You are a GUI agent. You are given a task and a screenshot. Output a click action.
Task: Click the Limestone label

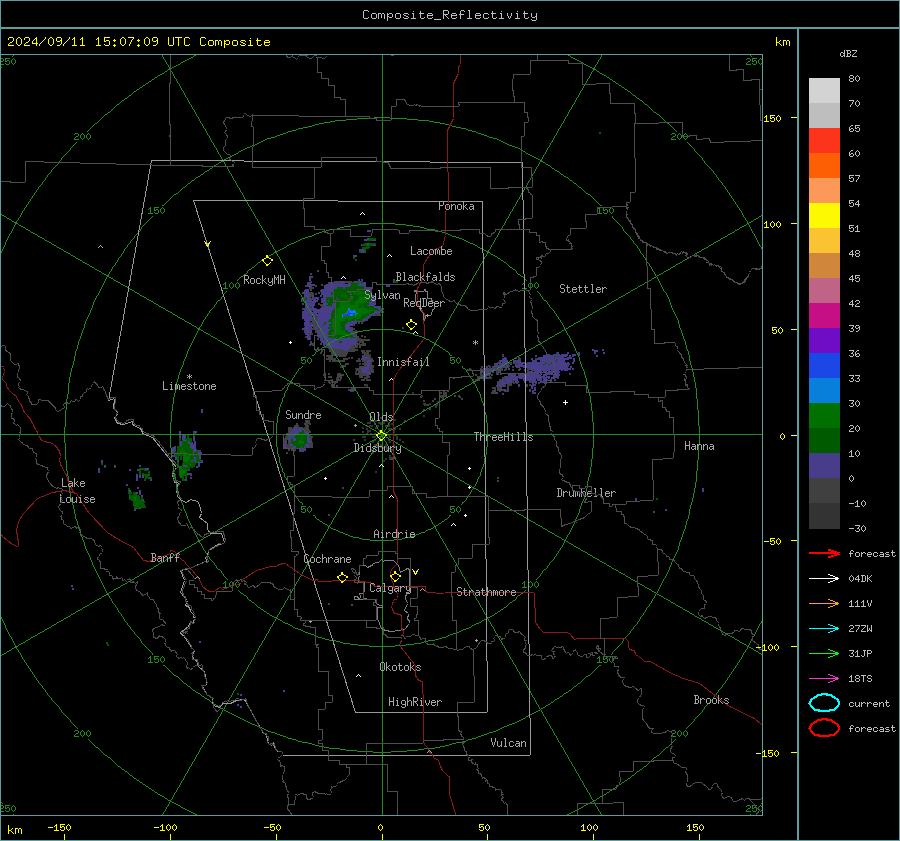[x=189, y=386]
